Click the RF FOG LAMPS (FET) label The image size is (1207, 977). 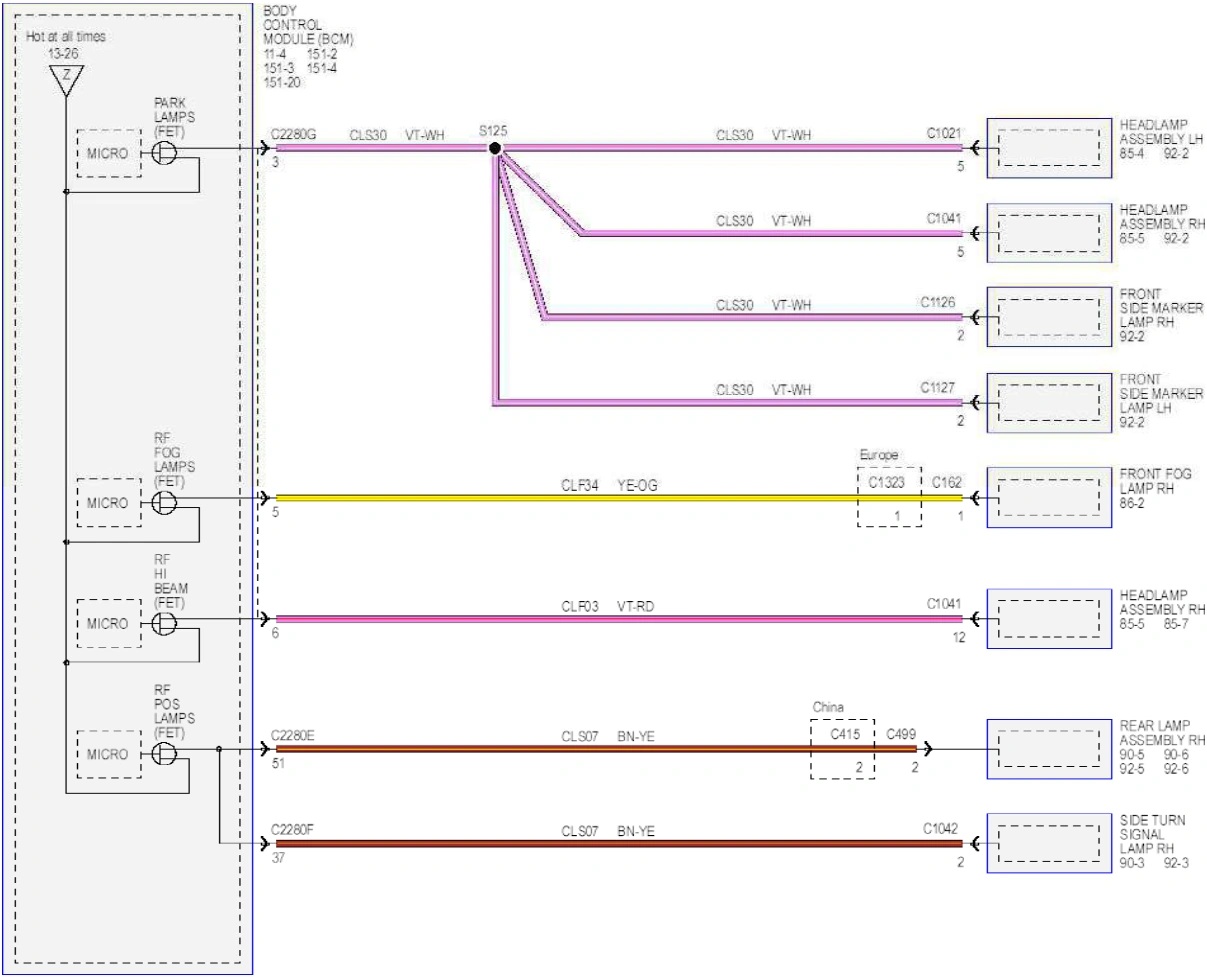coord(174,459)
